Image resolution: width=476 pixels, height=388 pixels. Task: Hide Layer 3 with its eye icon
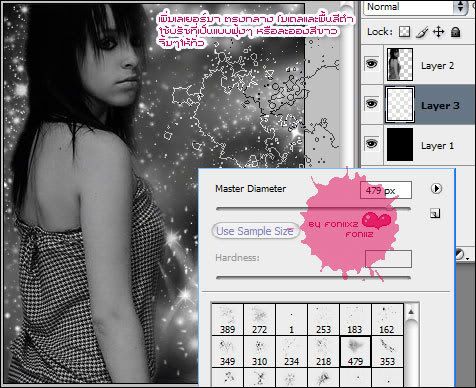coord(371,104)
